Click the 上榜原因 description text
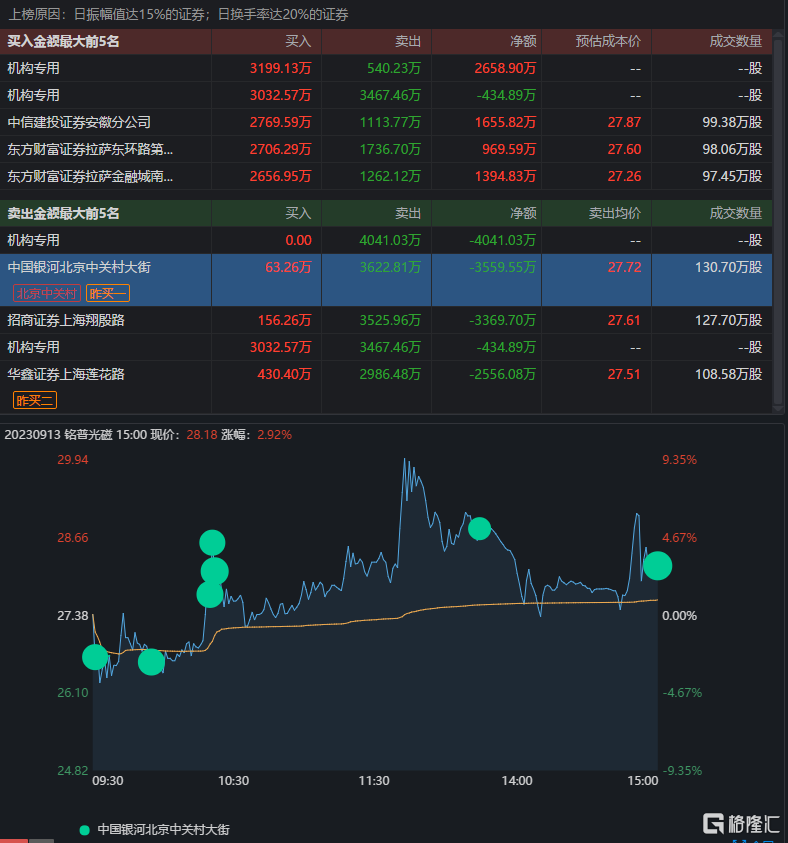Viewport: 788px width, 843px height. [x=178, y=15]
